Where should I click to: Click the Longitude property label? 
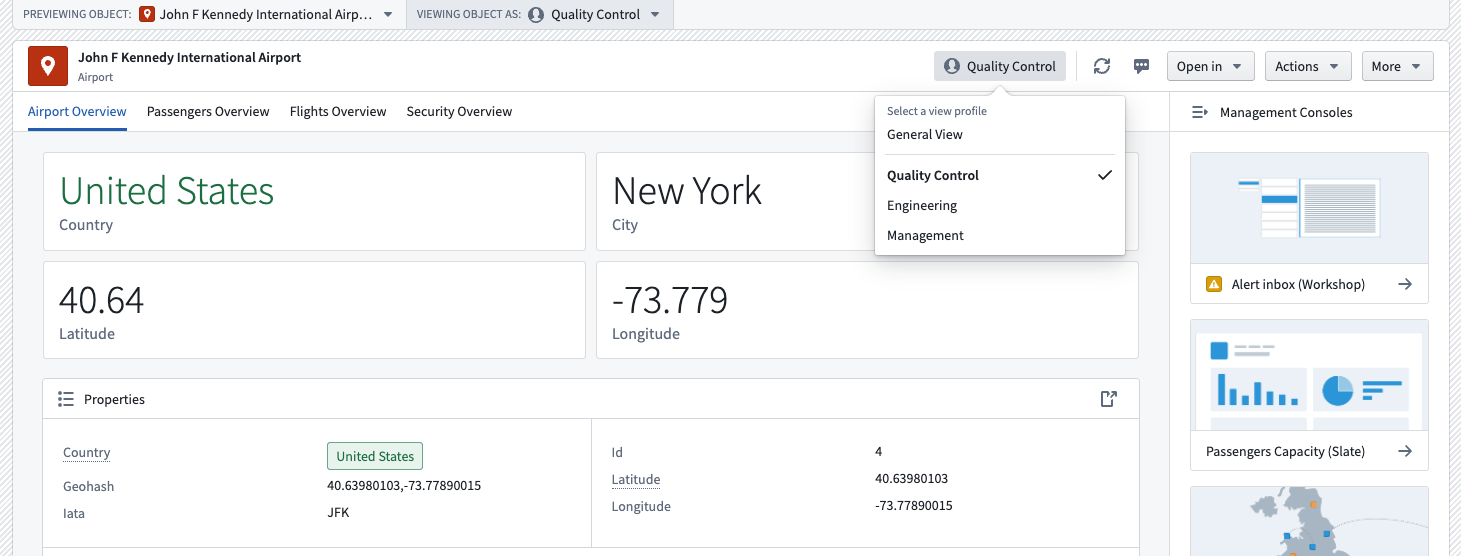(x=641, y=506)
